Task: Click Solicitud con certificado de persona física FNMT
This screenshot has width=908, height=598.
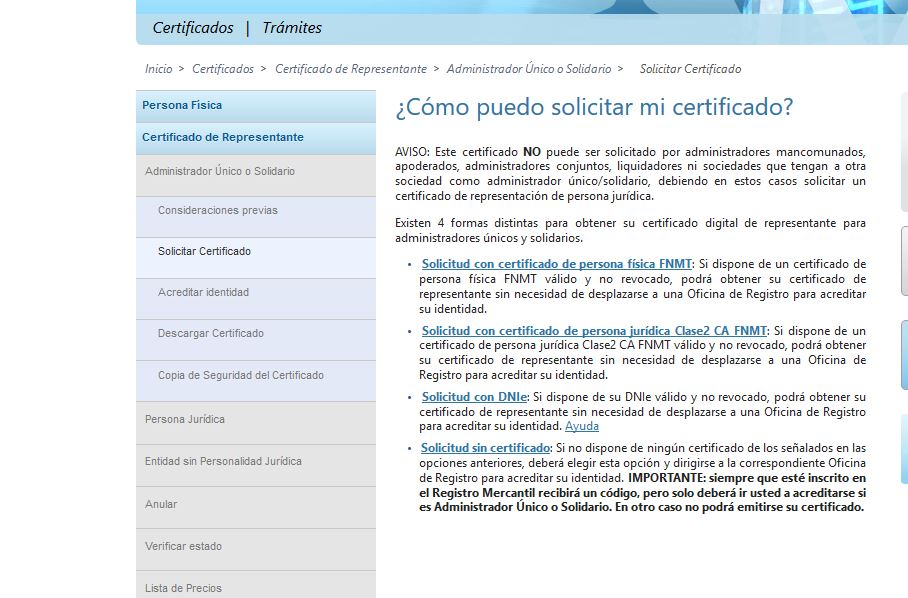Action: point(556,264)
